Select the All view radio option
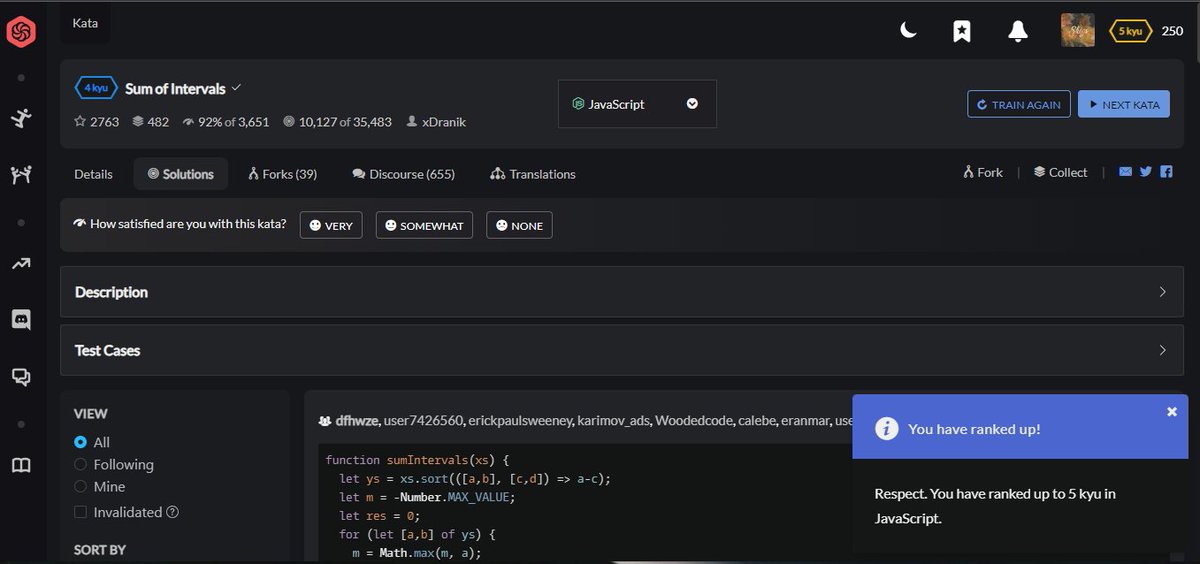 pos(80,442)
